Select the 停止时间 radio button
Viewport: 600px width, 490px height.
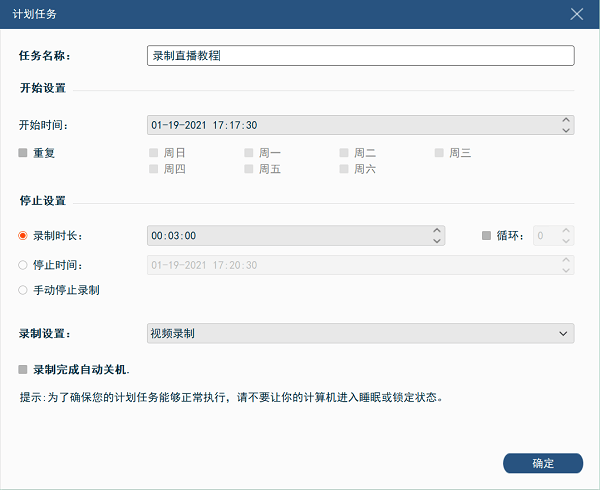coord(23,265)
